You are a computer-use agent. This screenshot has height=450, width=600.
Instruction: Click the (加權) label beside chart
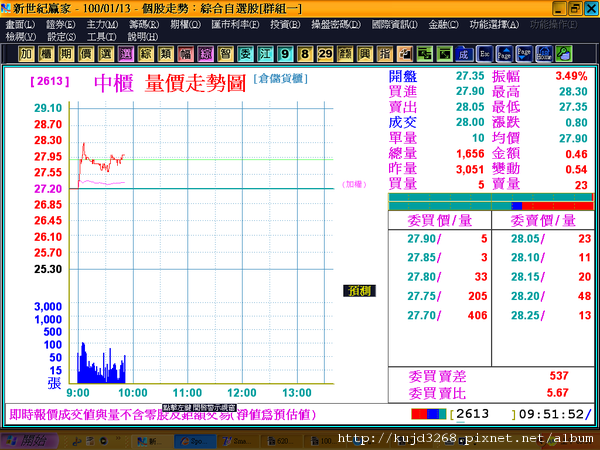354,184
